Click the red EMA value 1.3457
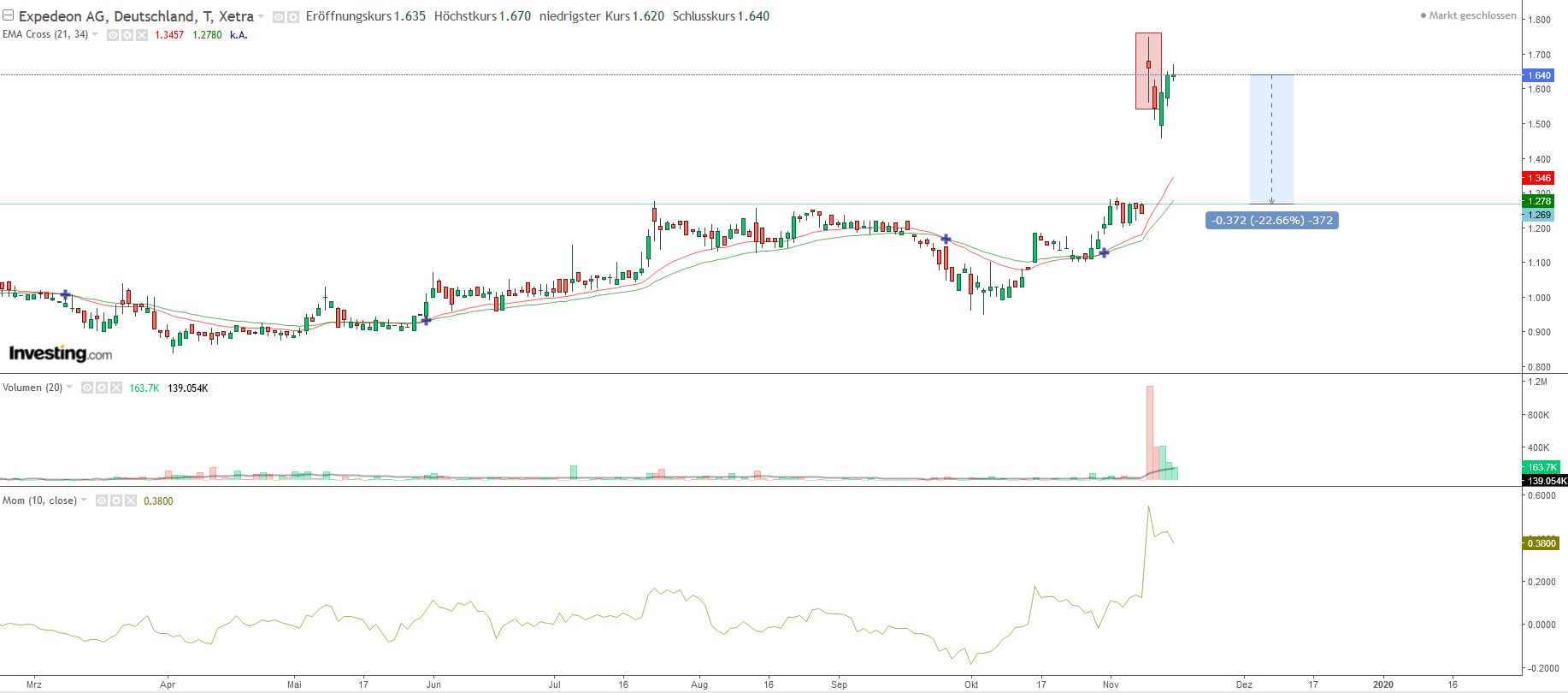This screenshot has height=693, width=1568. click(x=169, y=35)
